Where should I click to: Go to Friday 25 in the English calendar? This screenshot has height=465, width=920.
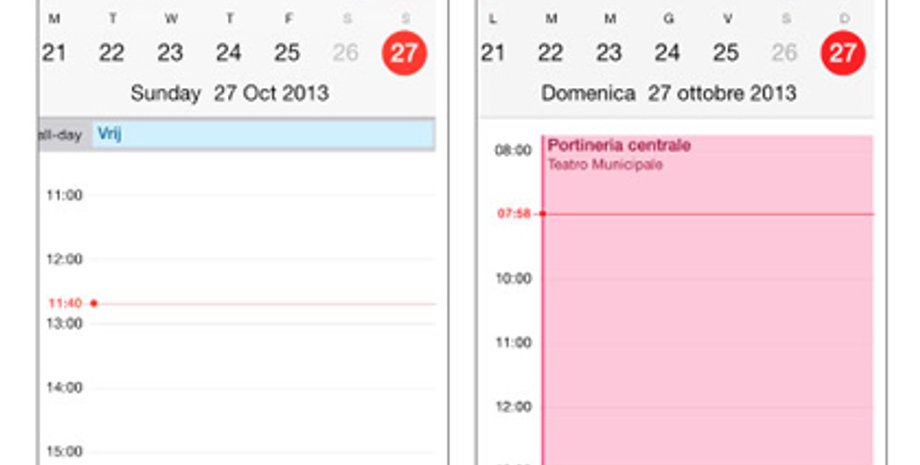pos(287,53)
